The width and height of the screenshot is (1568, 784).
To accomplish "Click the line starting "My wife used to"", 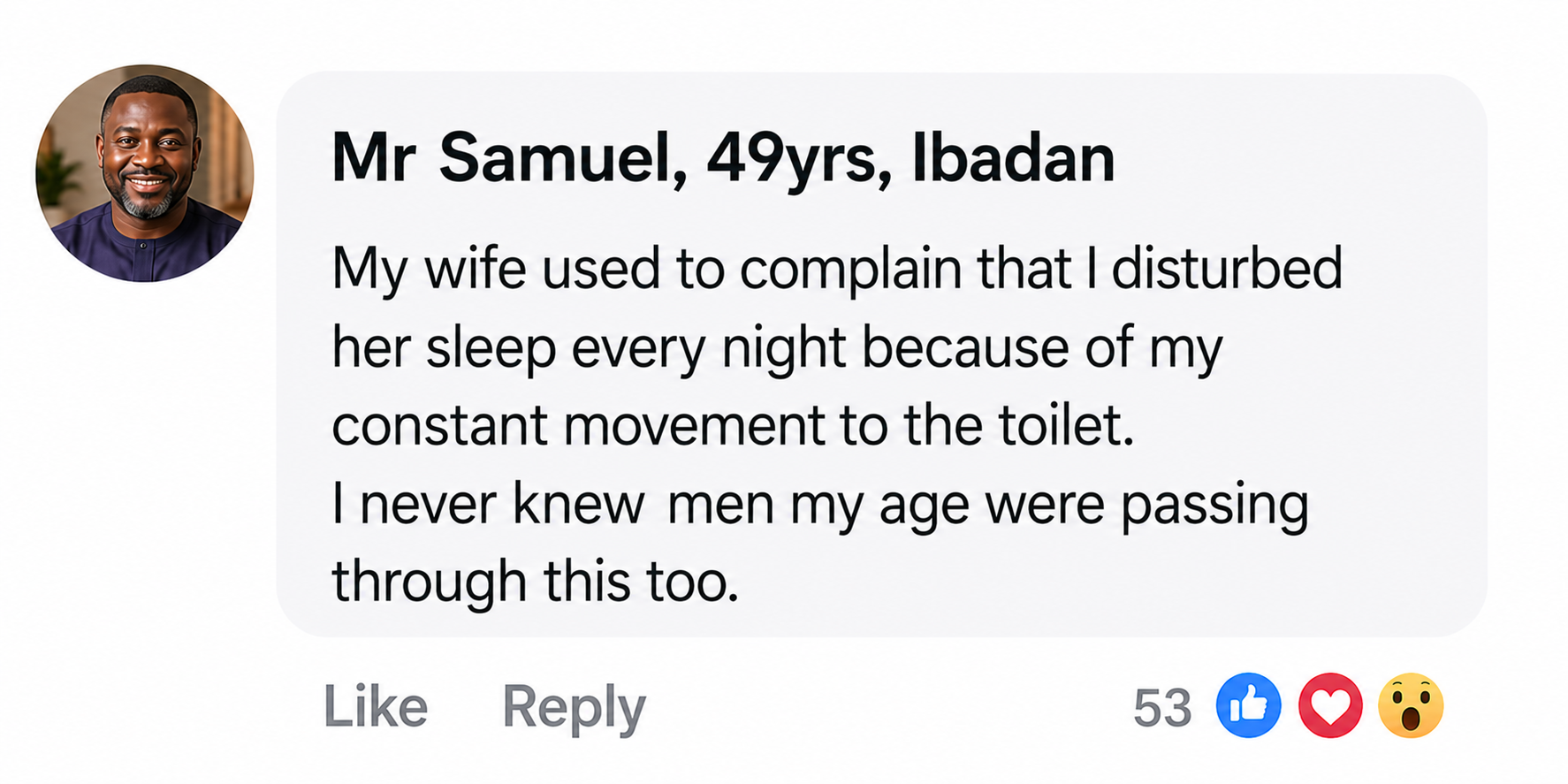I will point(837,269).
